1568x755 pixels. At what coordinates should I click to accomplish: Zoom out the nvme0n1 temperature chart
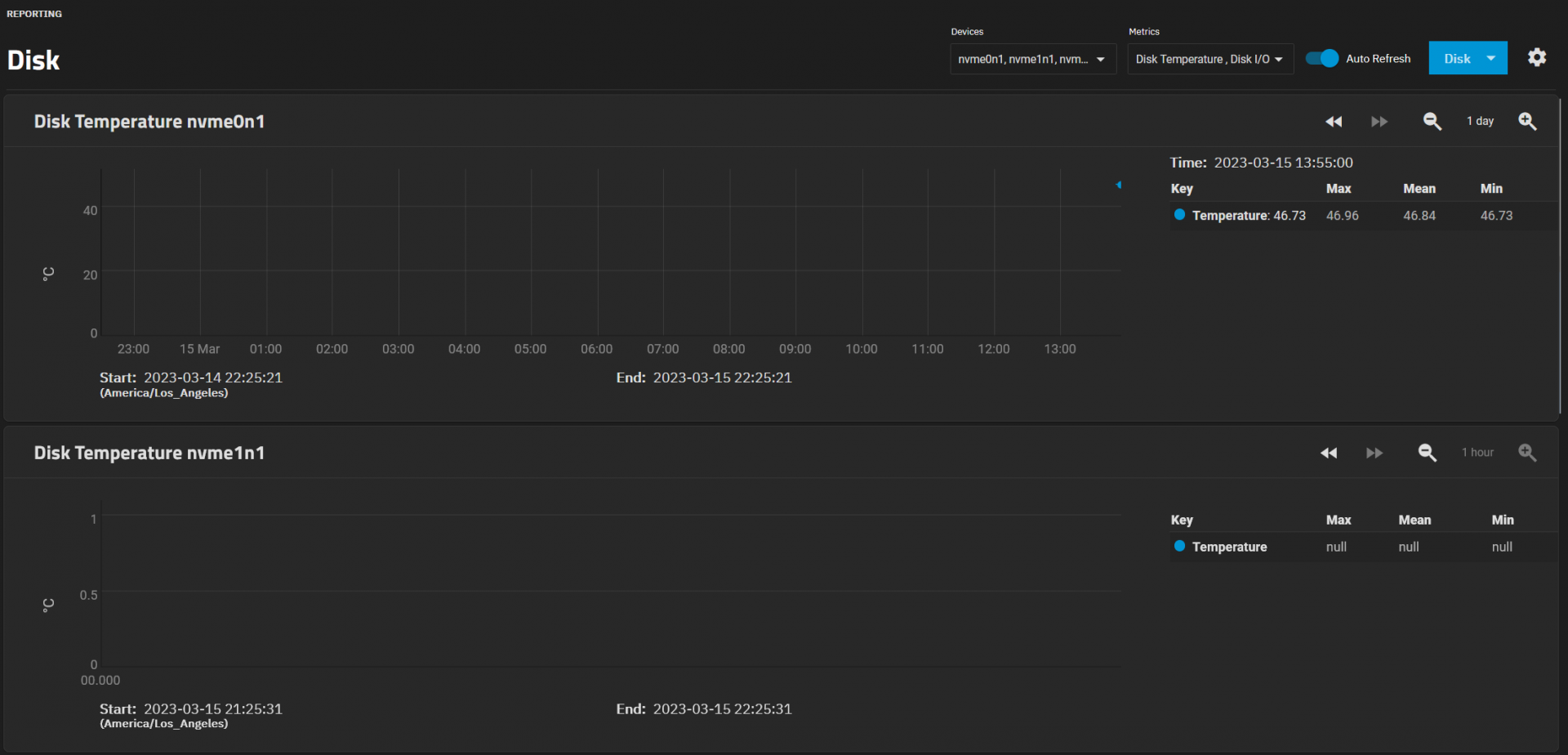click(x=1432, y=121)
